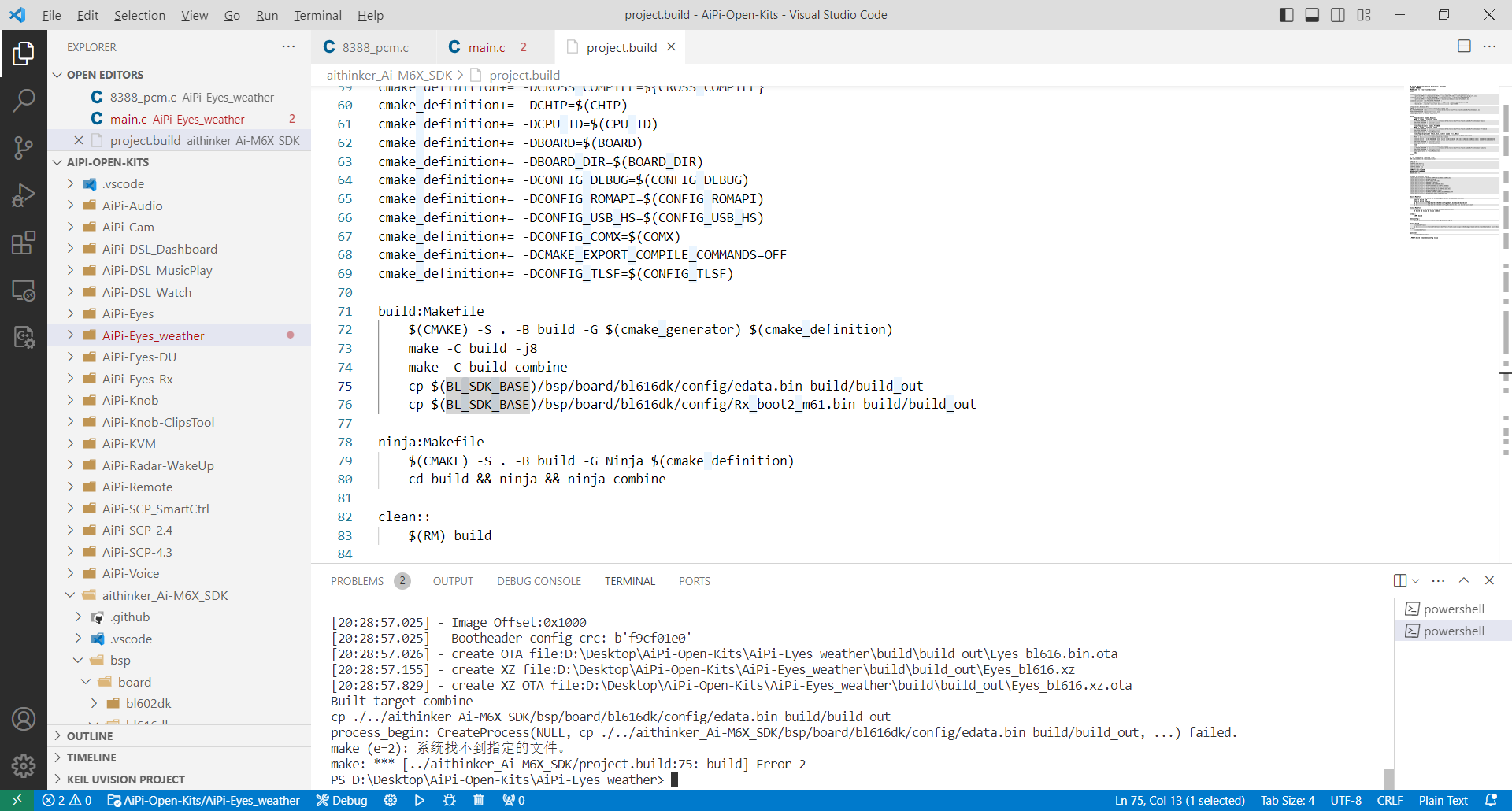Close the project.build editor tab

pyautogui.click(x=671, y=46)
